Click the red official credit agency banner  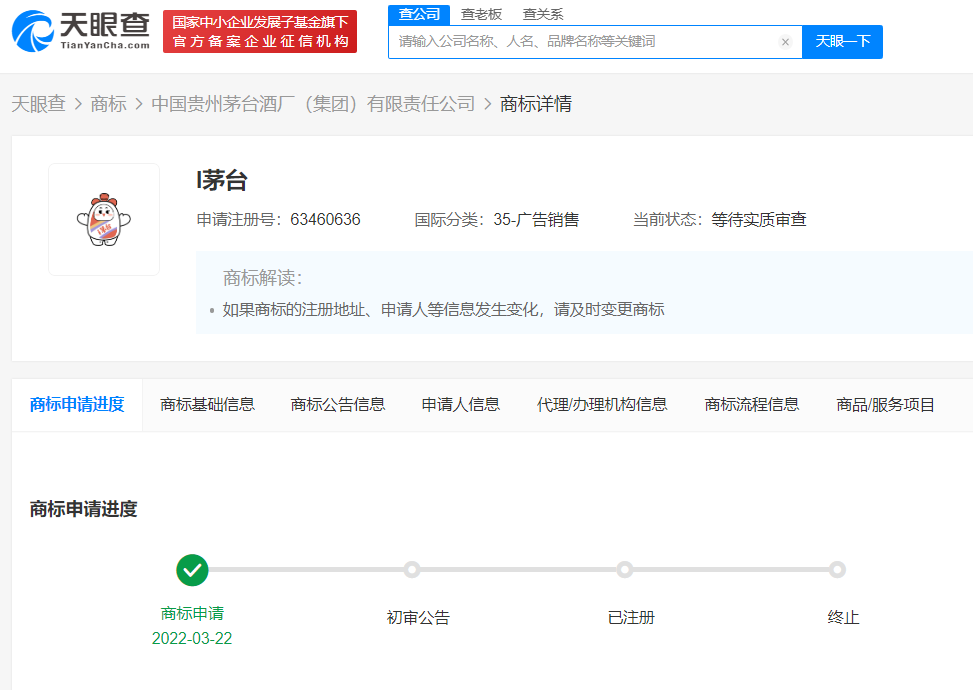tap(259, 32)
